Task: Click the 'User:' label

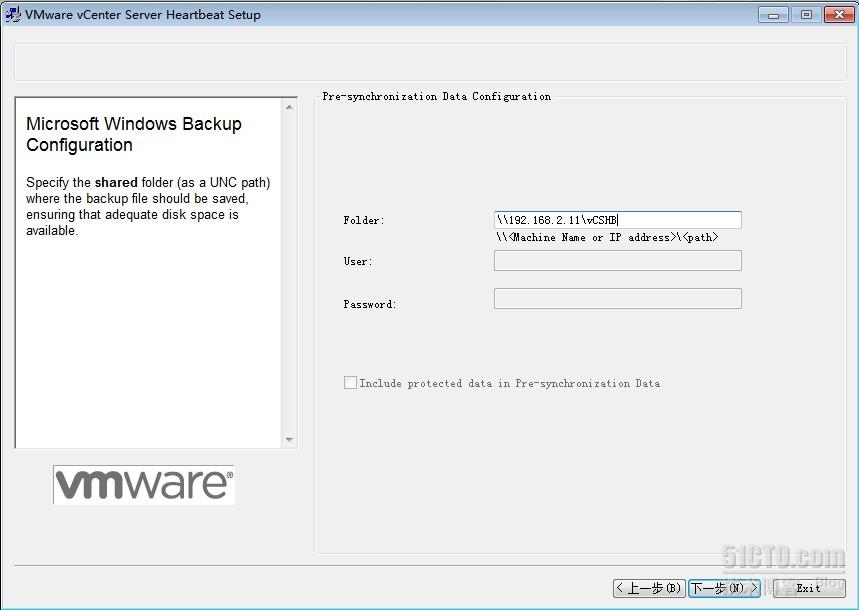Action: click(358, 261)
